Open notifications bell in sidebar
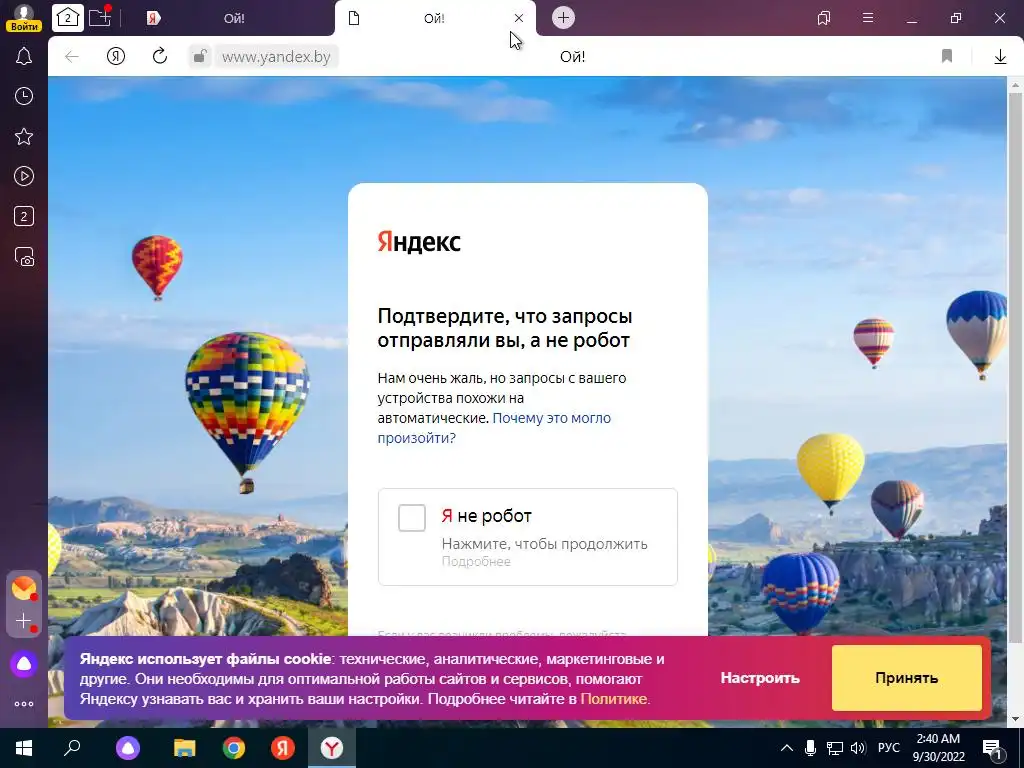The image size is (1024, 768). 24,56
